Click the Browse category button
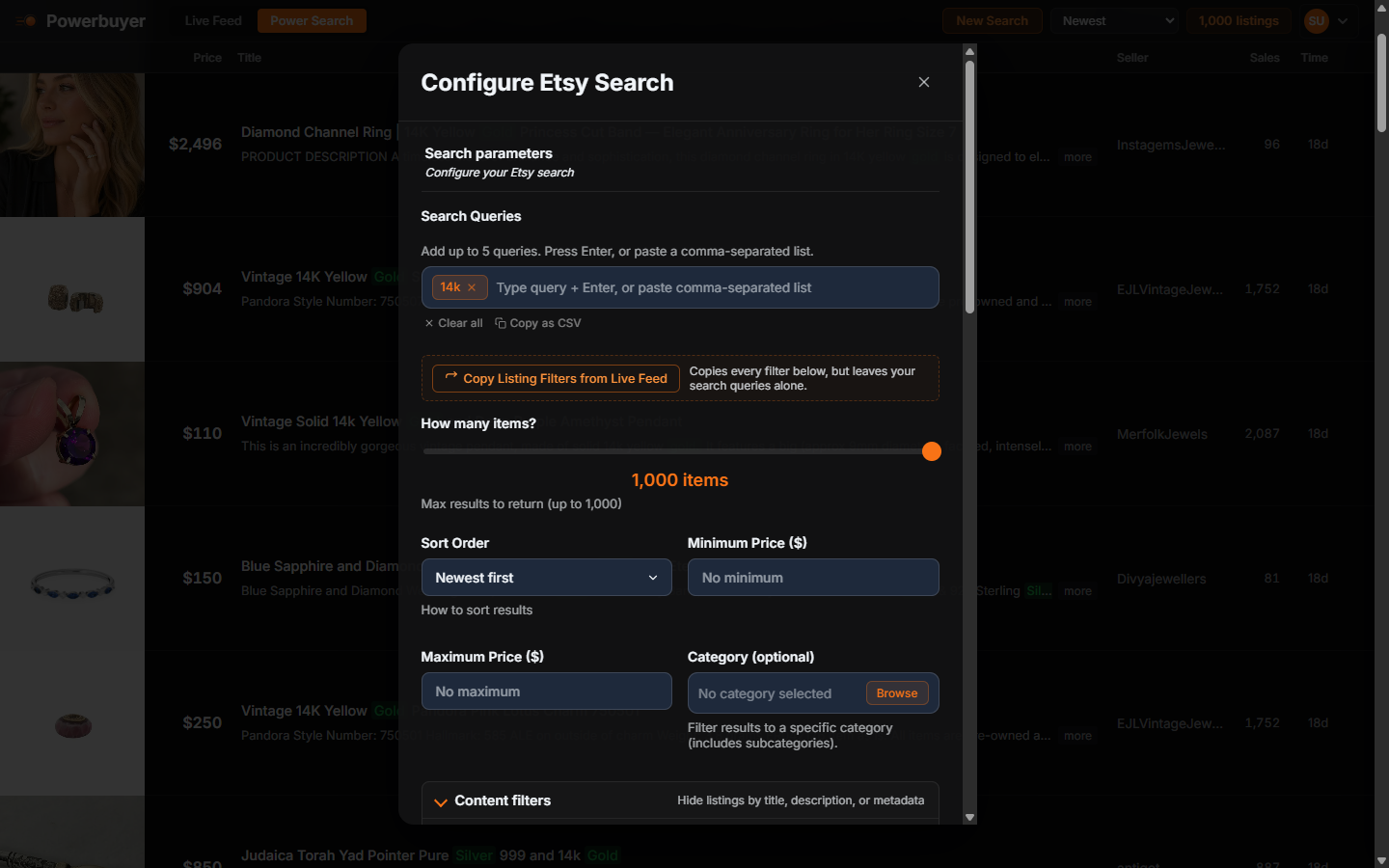Viewport: 1389px width, 868px height. (x=897, y=693)
